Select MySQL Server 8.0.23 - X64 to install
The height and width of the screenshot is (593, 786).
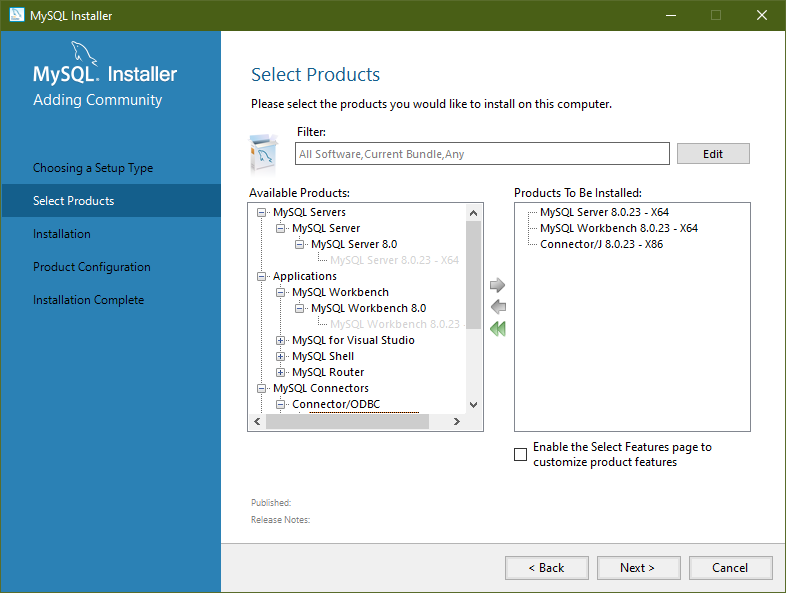[x=604, y=212]
